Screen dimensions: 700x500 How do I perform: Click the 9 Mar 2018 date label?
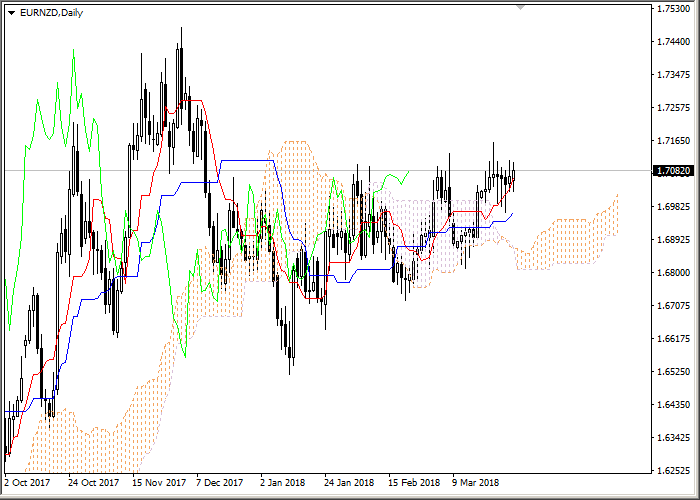(x=475, y=483)
